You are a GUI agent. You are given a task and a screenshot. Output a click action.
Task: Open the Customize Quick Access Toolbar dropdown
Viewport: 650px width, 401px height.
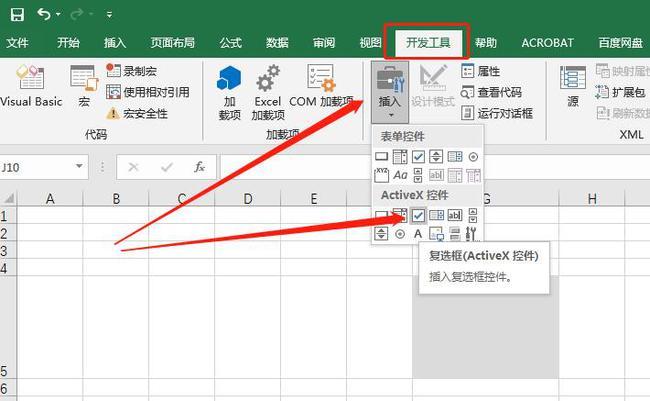click(x=109, y=15)
